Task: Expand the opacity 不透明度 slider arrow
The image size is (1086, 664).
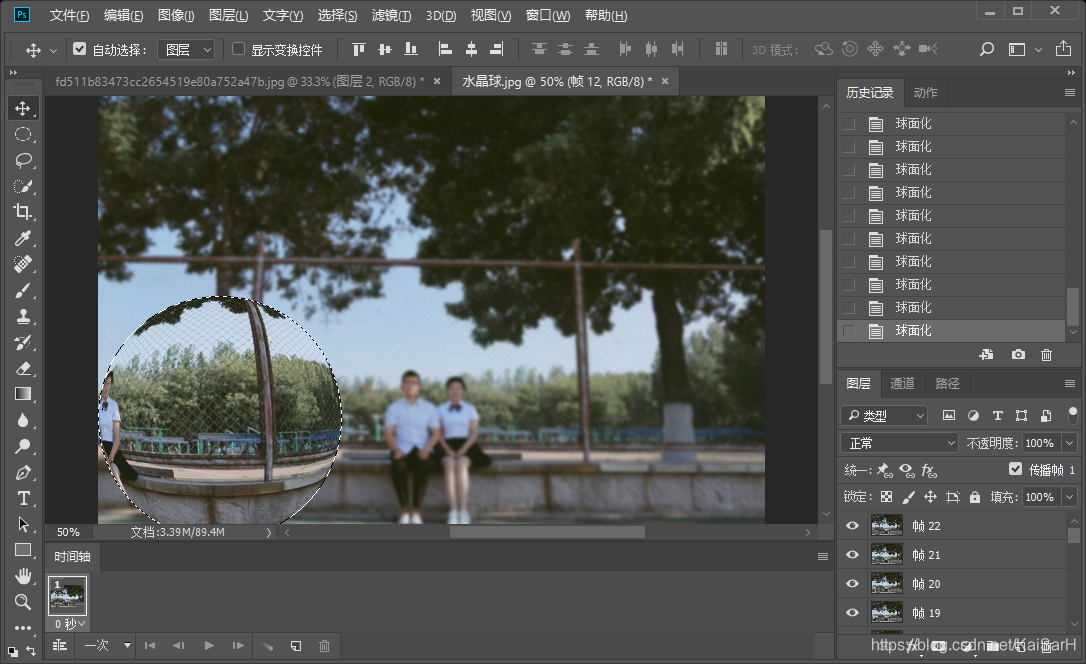Action: (1070, 443)
